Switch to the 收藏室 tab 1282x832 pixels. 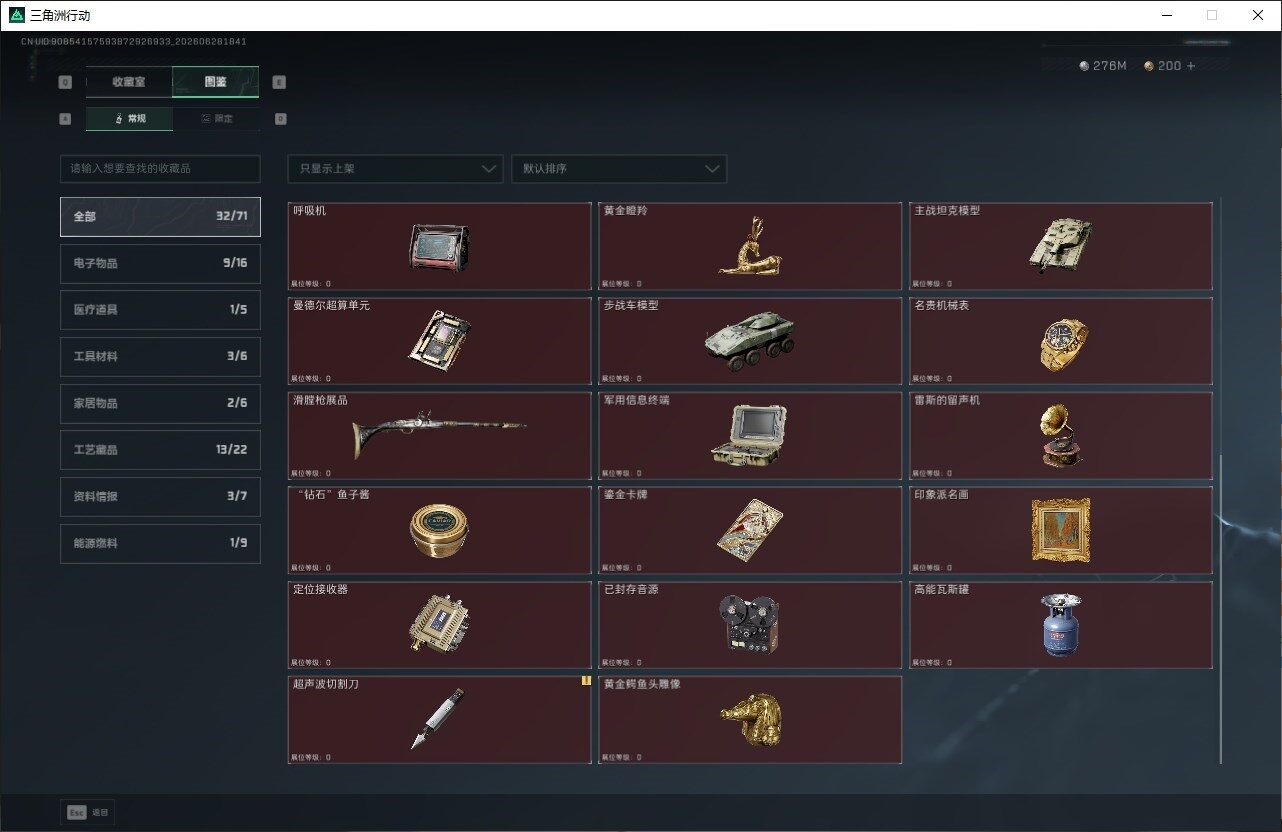point(129,82)
